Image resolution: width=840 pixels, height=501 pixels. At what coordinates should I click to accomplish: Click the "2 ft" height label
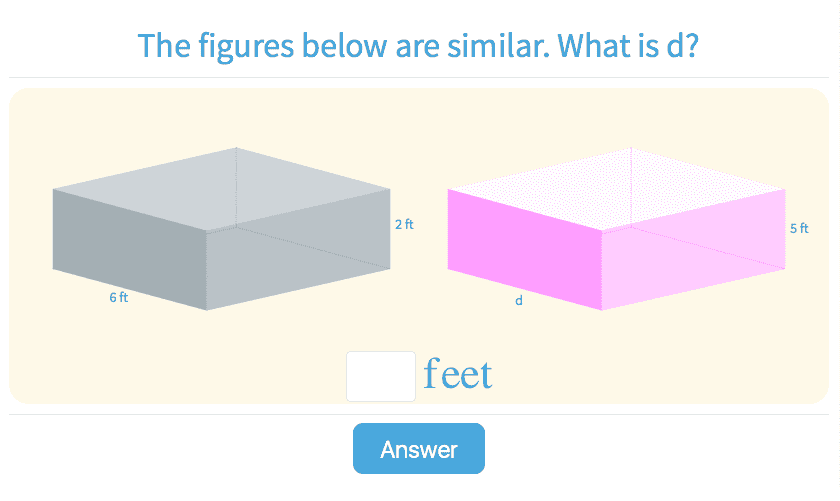(x=404, y=225)
